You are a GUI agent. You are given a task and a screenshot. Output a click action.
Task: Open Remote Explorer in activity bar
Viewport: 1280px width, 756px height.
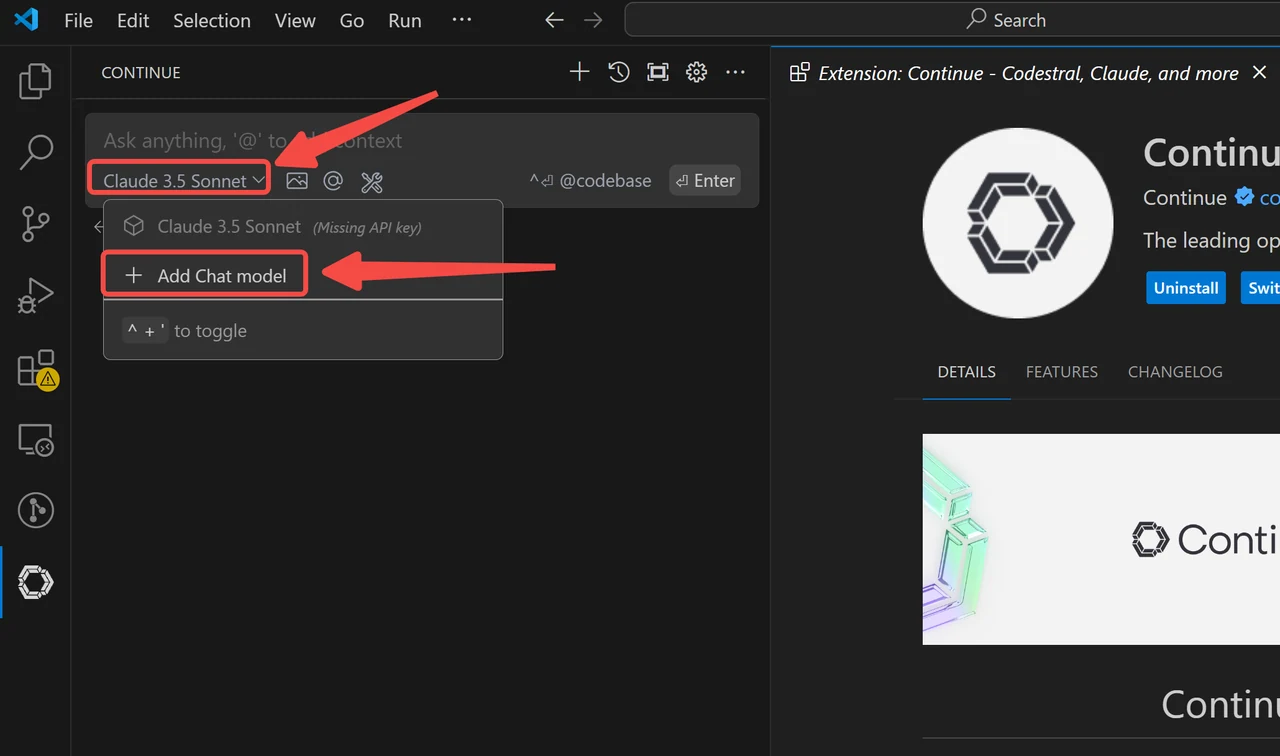(35, 440)
